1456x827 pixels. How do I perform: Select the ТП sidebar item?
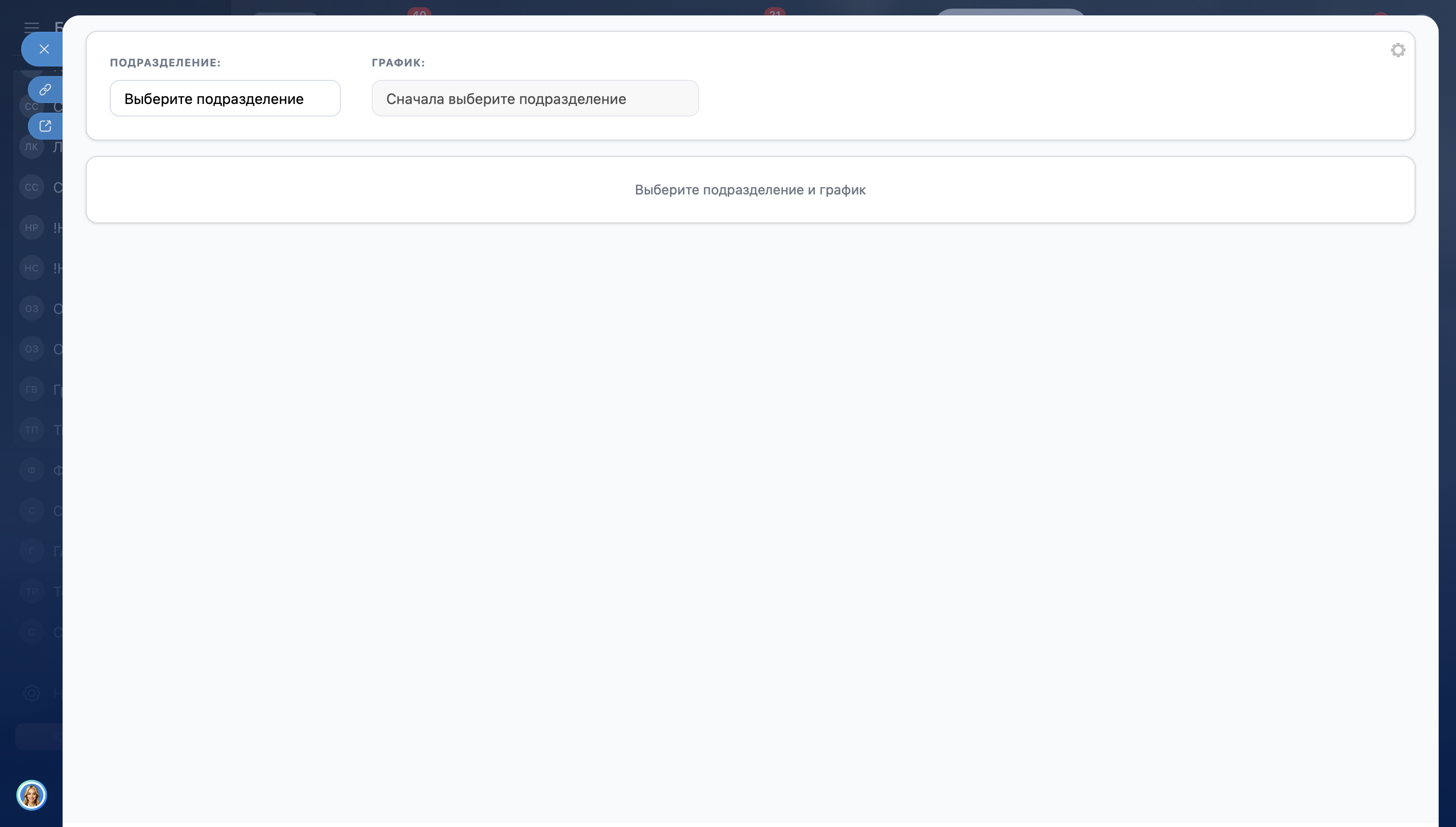coord(31,429)
